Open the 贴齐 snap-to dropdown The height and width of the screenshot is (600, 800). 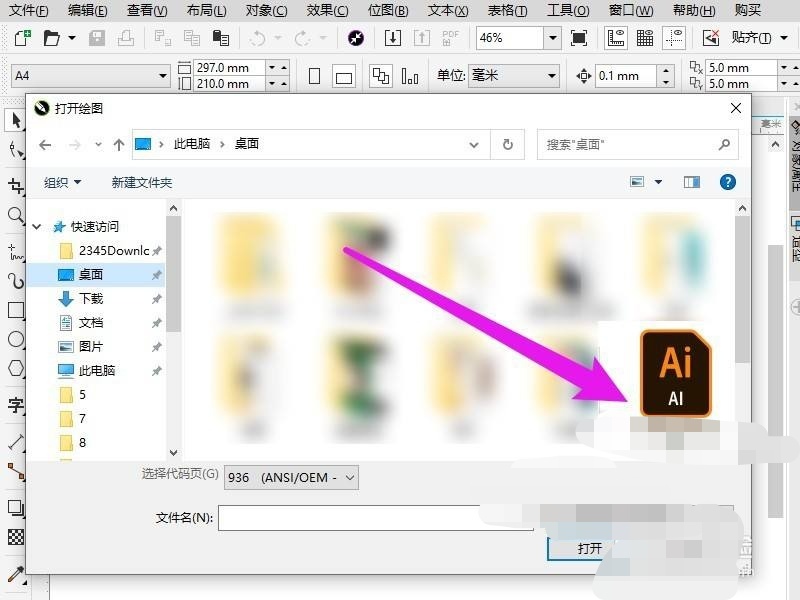pyautogui.click(x=784, y=38)
